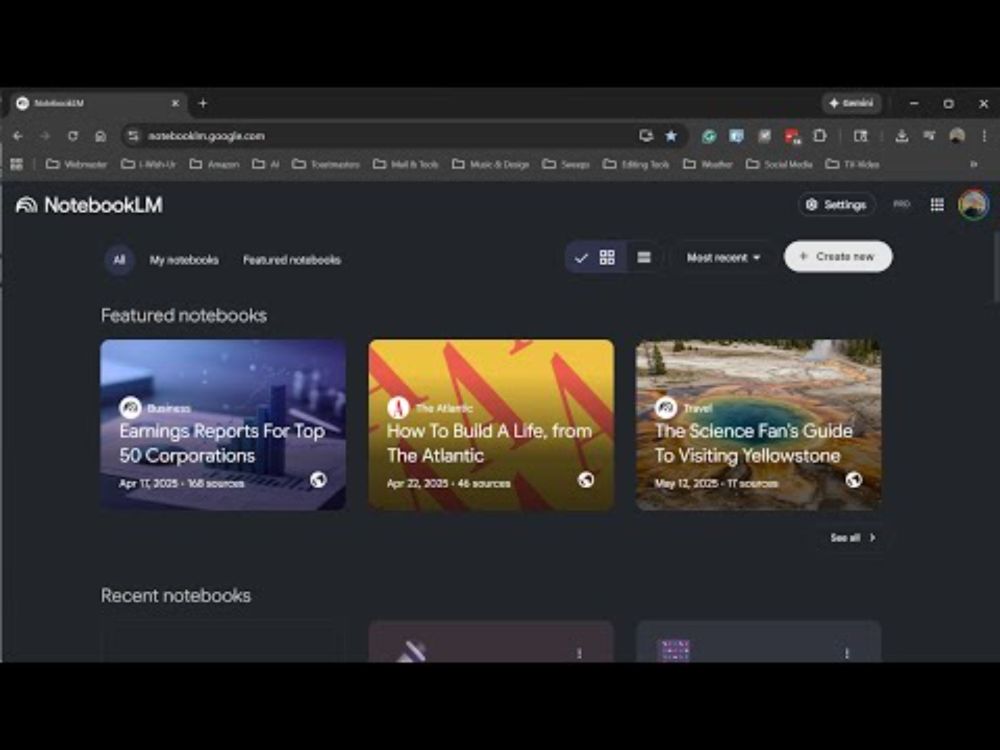The image size is (1000, 750).
Task: Click install app icon in address bar
Action: (646, 136)
